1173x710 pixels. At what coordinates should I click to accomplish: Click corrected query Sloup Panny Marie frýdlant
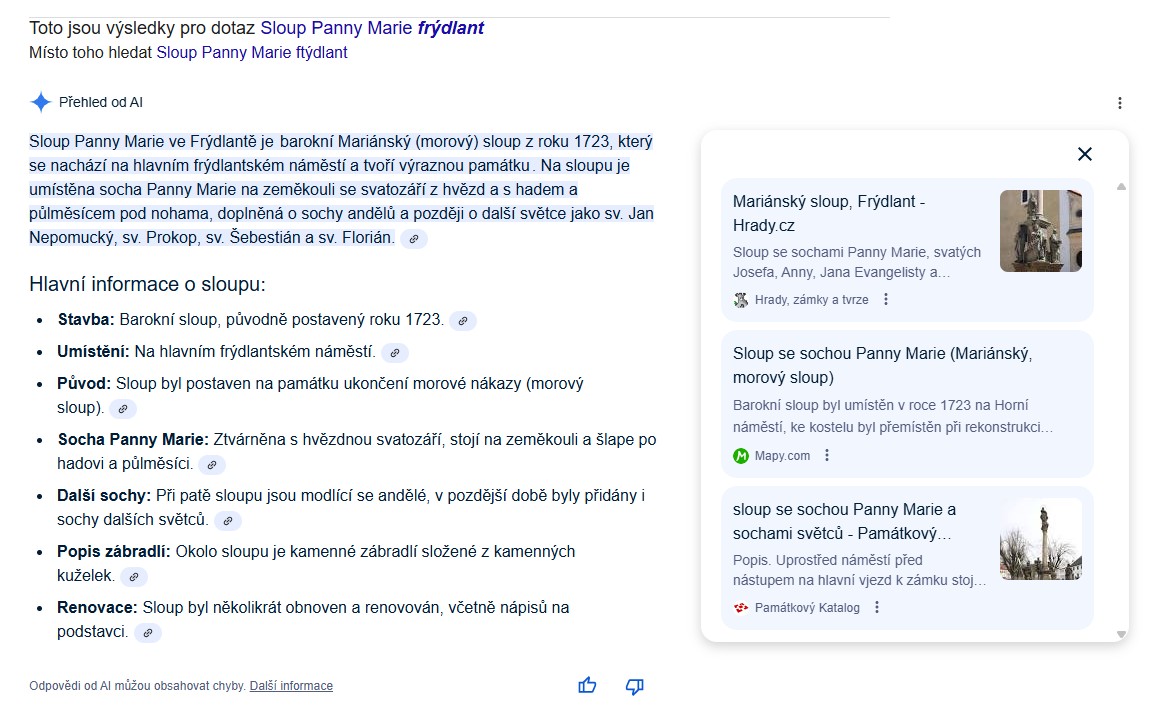(x=371, y=28)
